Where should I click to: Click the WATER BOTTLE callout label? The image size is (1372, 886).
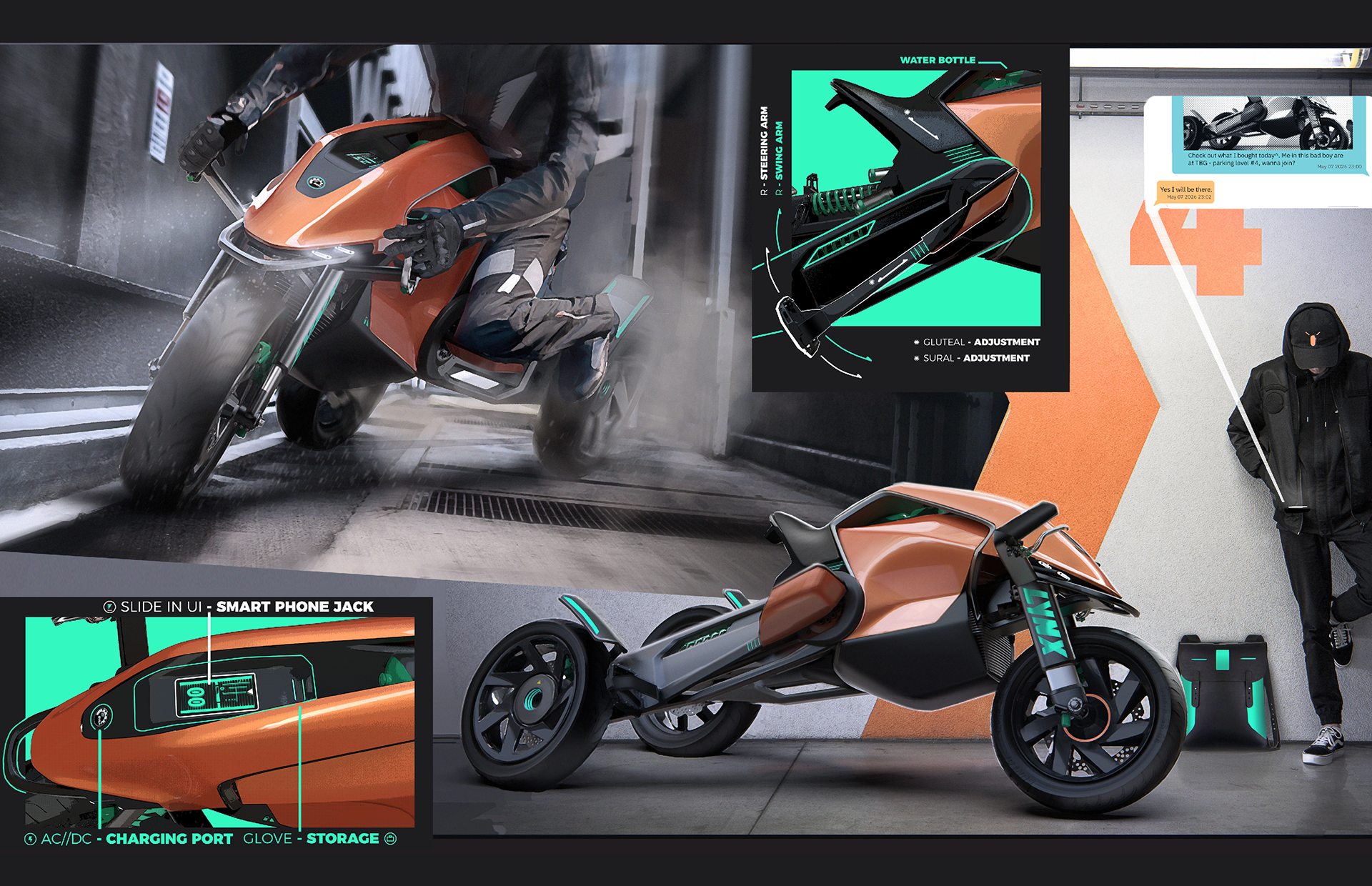point(937,60)
